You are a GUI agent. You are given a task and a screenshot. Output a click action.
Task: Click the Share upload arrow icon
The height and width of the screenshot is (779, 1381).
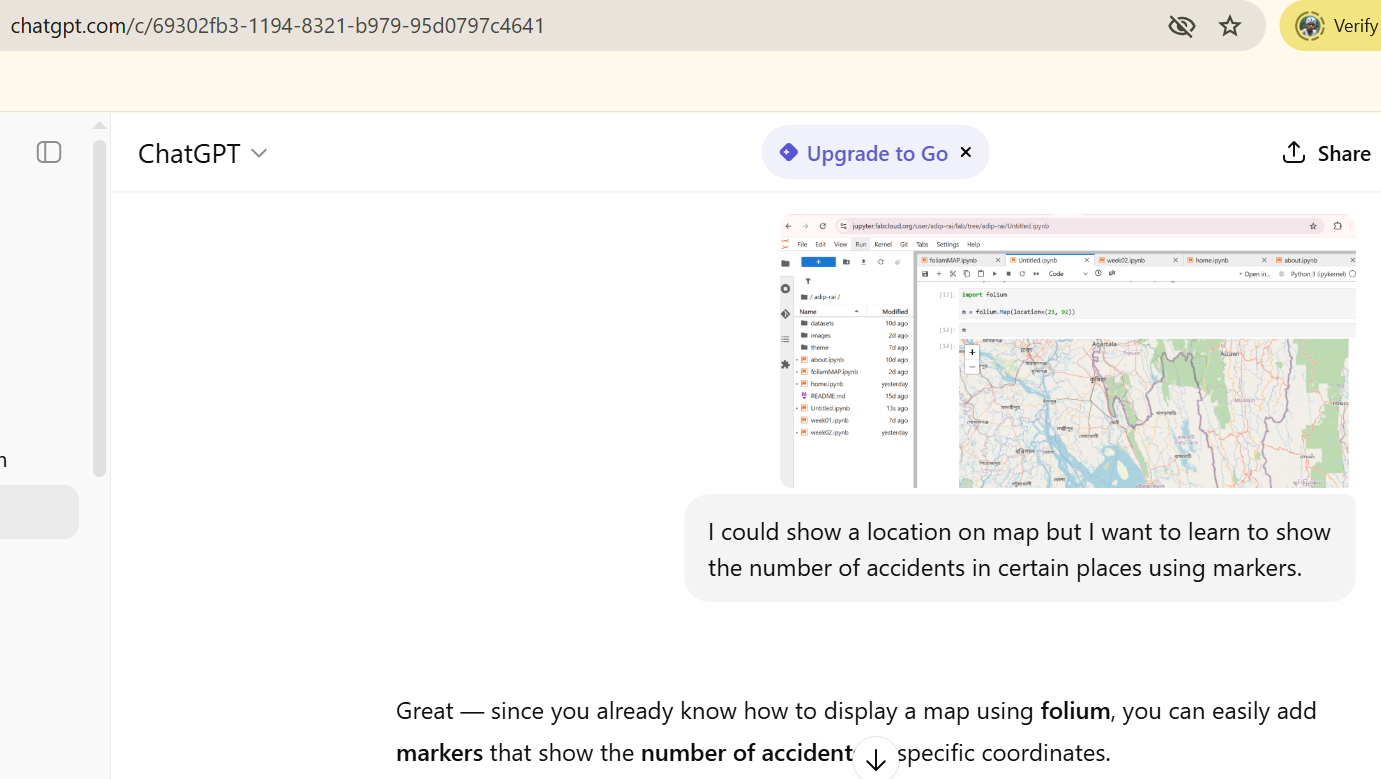coord(1294,152)
